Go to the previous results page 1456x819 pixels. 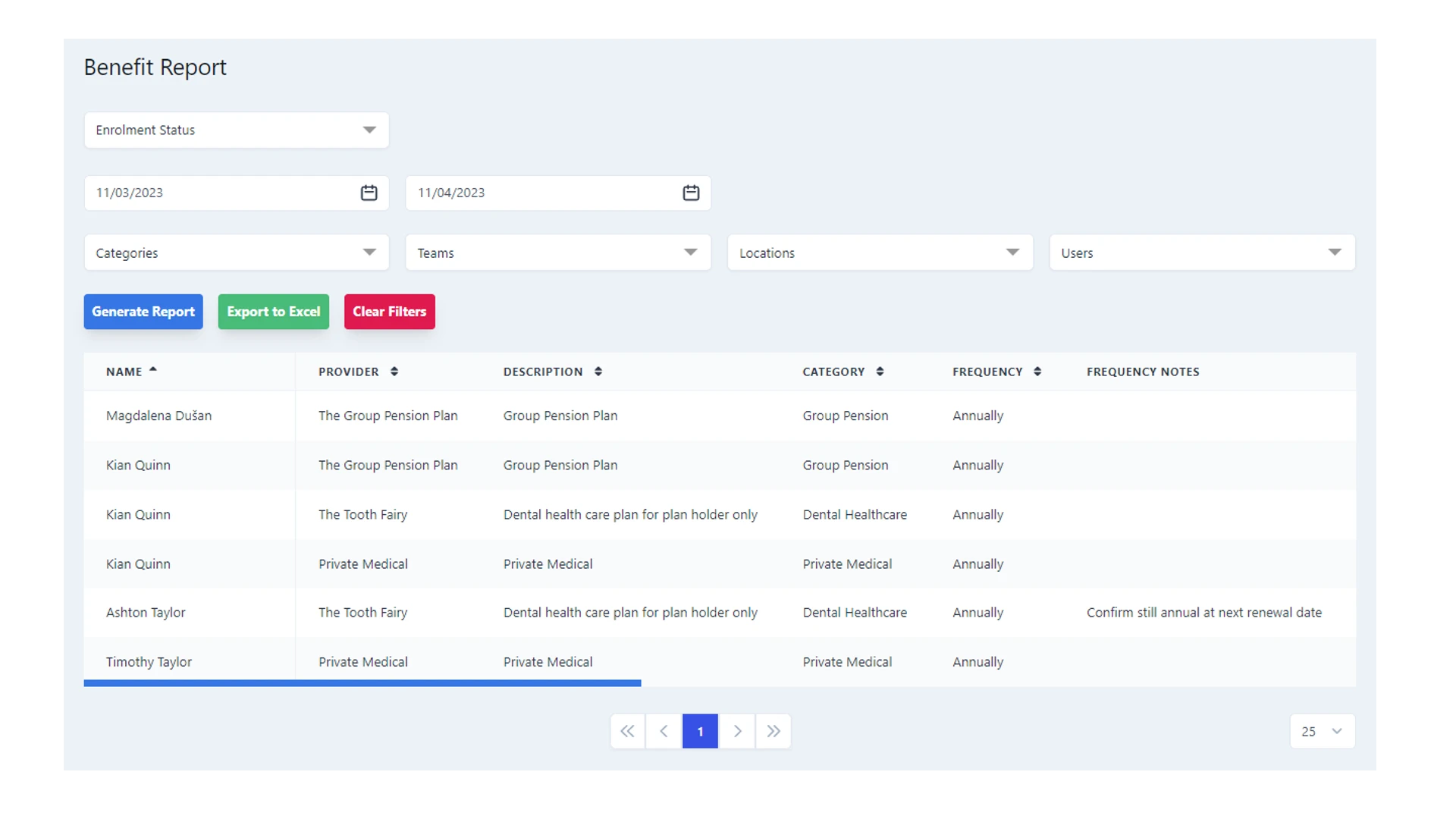664,731
